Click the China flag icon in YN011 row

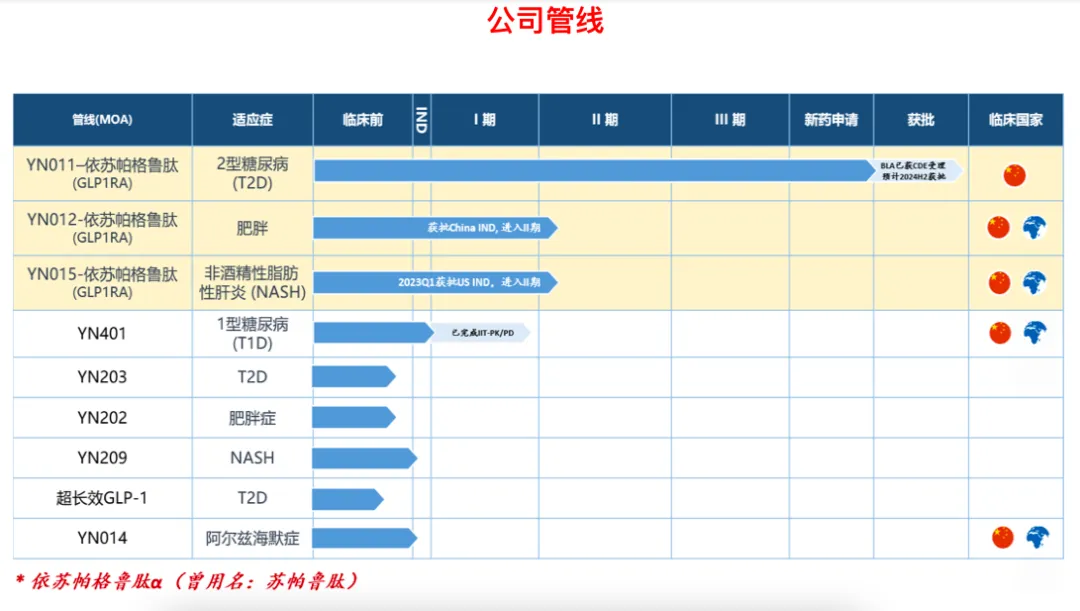pos(1014,173)
